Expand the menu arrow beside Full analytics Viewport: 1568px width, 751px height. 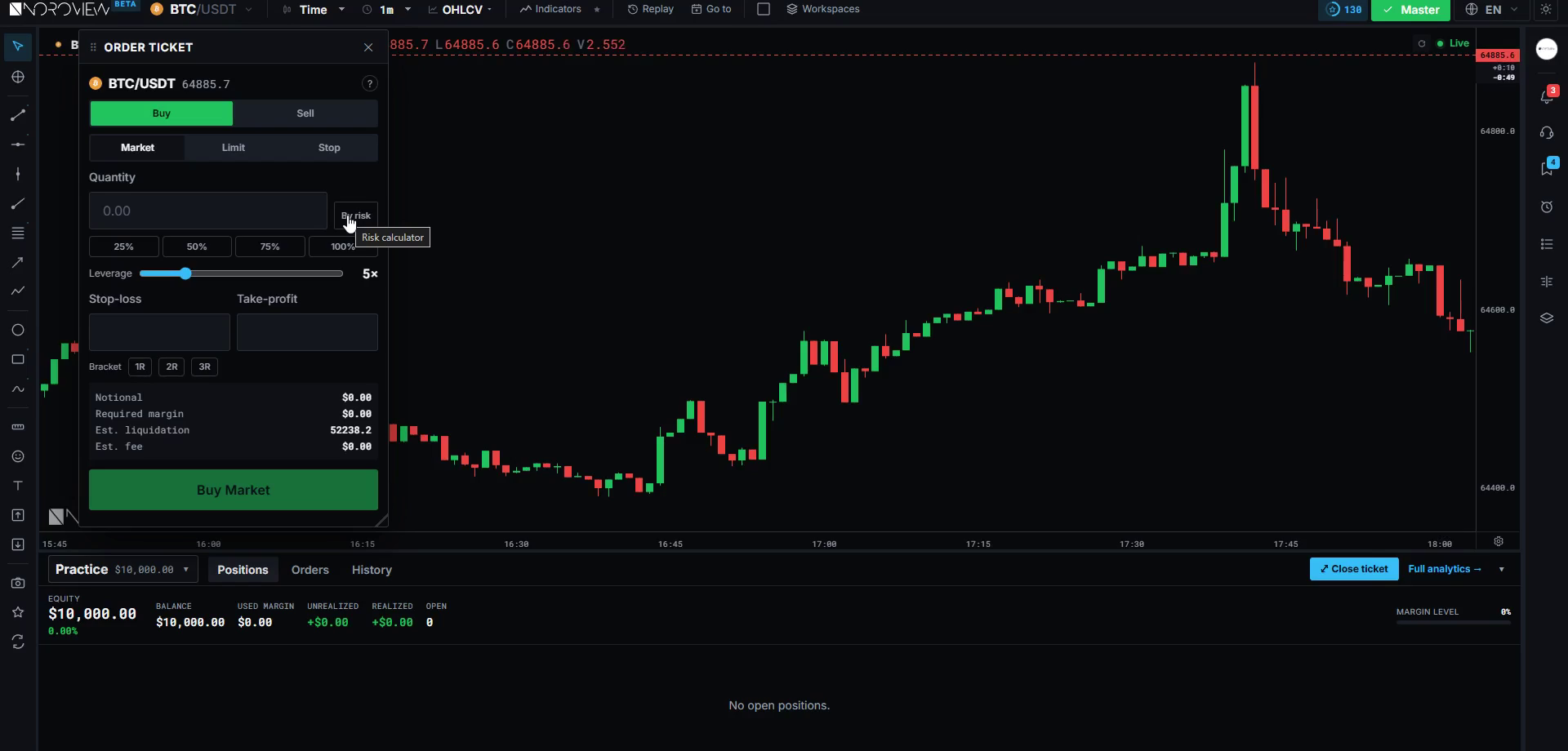click(x=1501, y=570)
